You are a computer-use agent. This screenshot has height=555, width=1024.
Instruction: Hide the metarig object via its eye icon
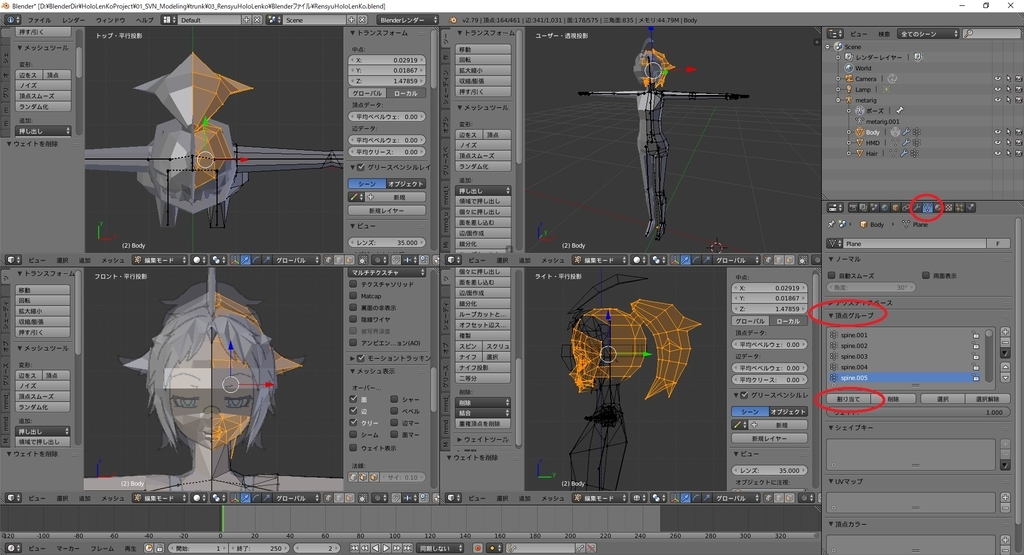pos(998,100)
